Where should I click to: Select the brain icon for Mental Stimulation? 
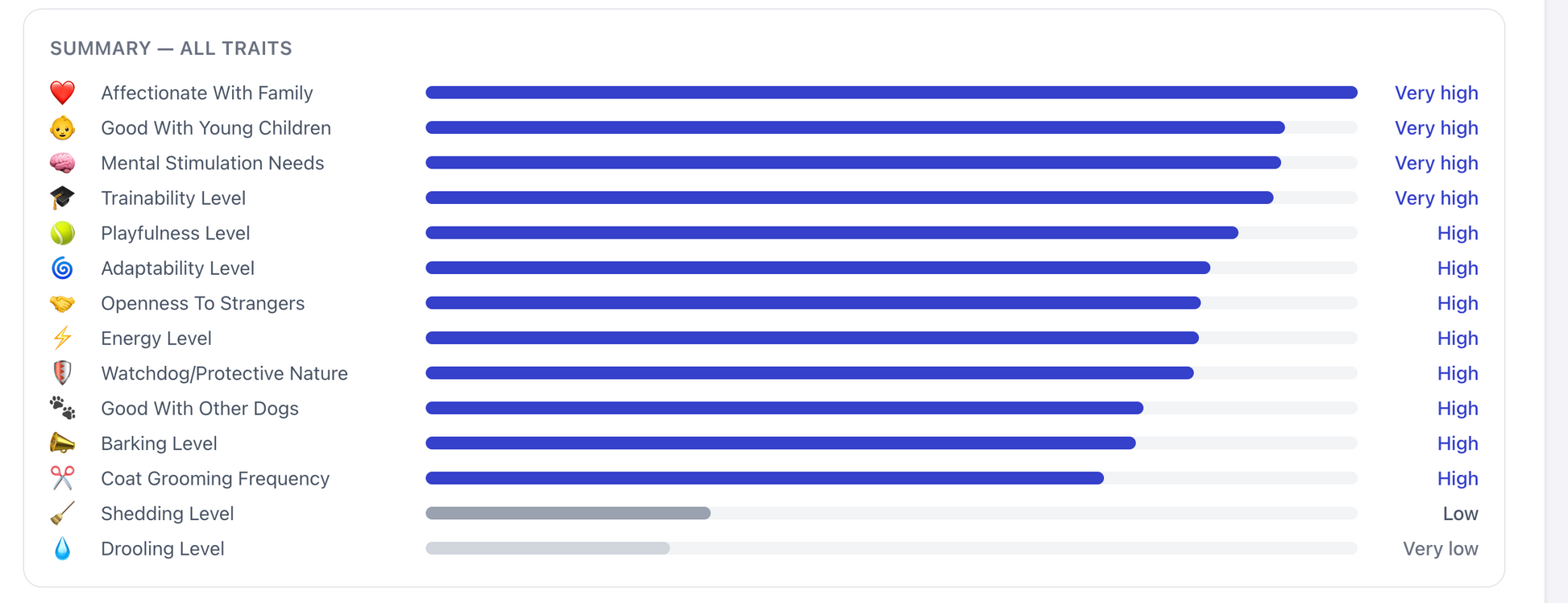[62, 163]
